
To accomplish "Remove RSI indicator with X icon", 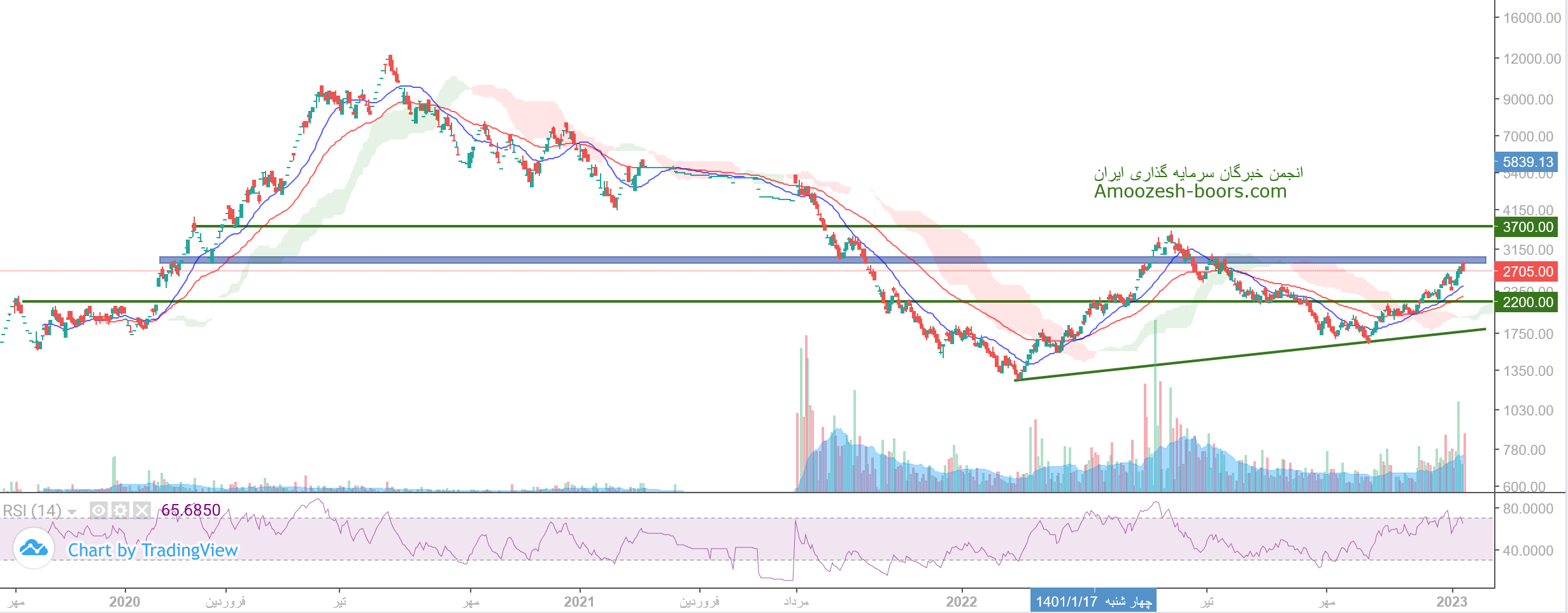I will tap(142, 510).
